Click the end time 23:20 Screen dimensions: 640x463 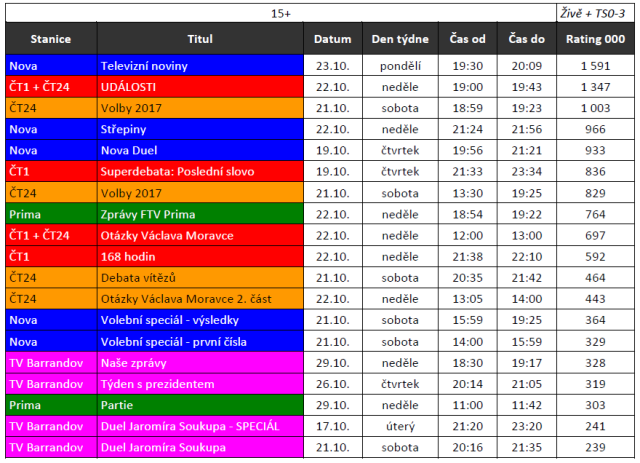tap(527, 426)
